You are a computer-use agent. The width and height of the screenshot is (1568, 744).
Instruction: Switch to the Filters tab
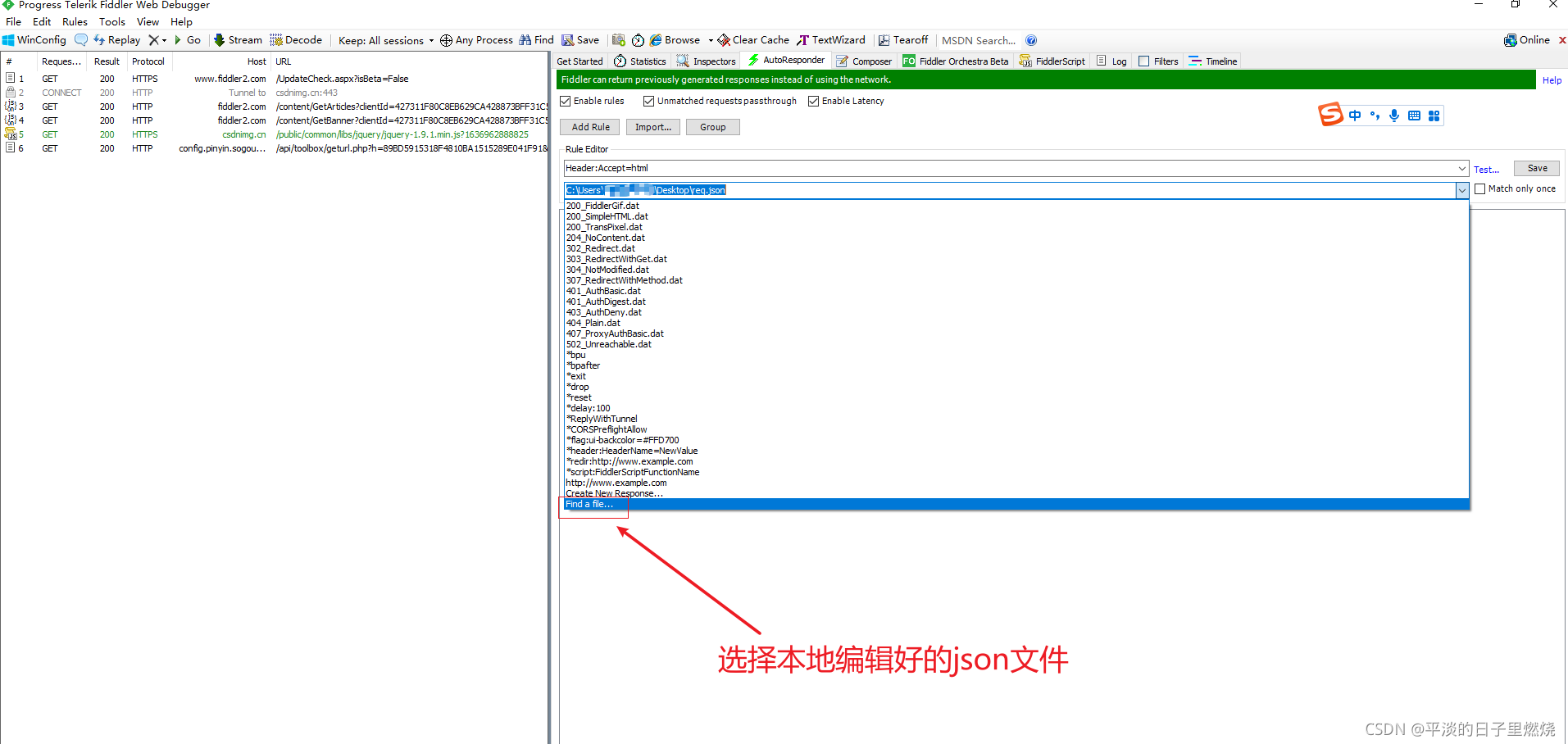(x=1158, y=61)
